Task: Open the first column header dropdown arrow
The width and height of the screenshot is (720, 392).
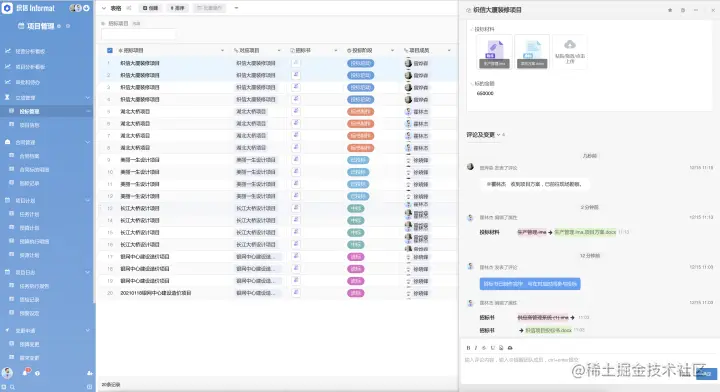Action: click(x=223, y=50)
